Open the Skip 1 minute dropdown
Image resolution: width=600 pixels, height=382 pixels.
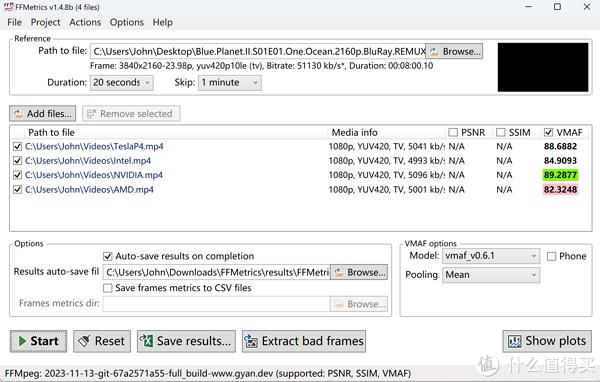click(x=230, y=83)
